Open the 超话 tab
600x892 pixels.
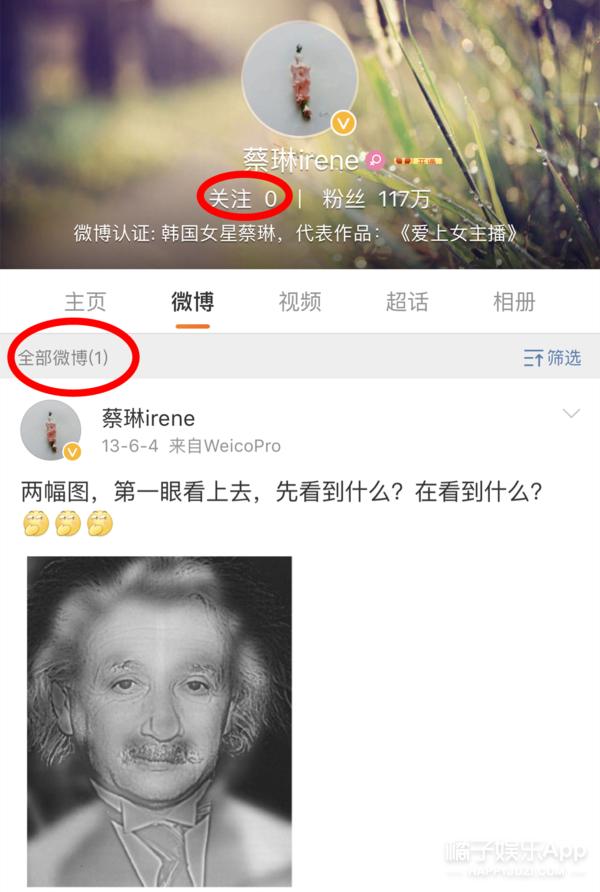pos(407,302)
